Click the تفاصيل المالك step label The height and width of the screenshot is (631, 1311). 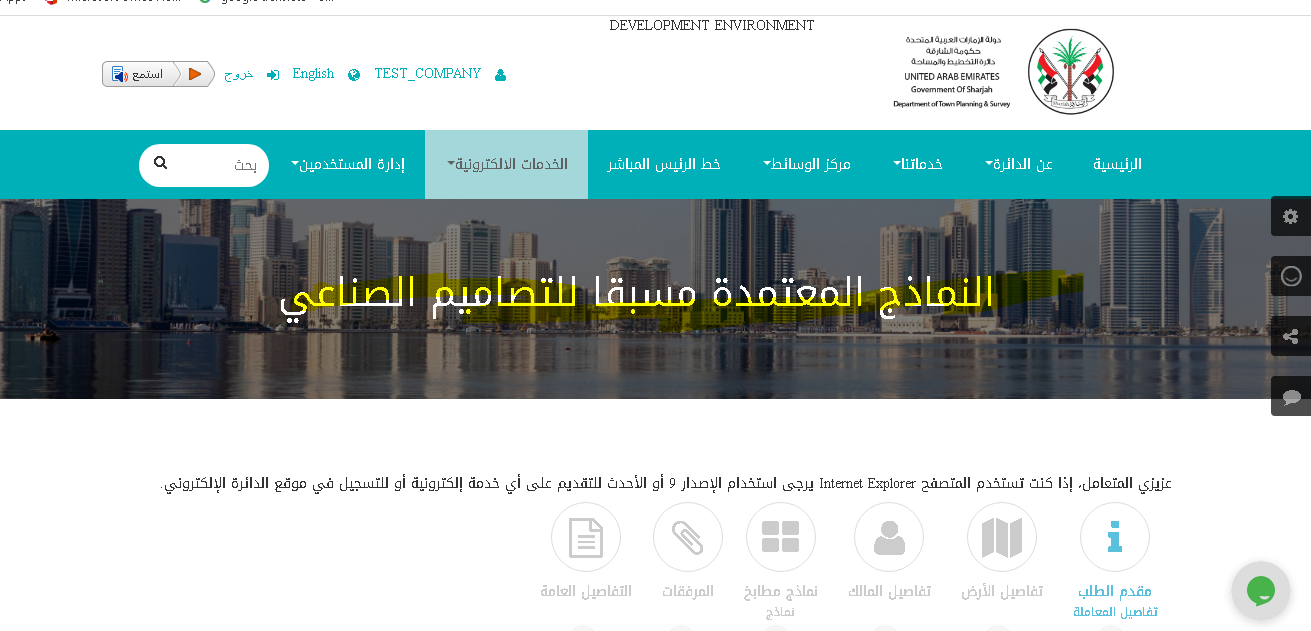(889, 591)
